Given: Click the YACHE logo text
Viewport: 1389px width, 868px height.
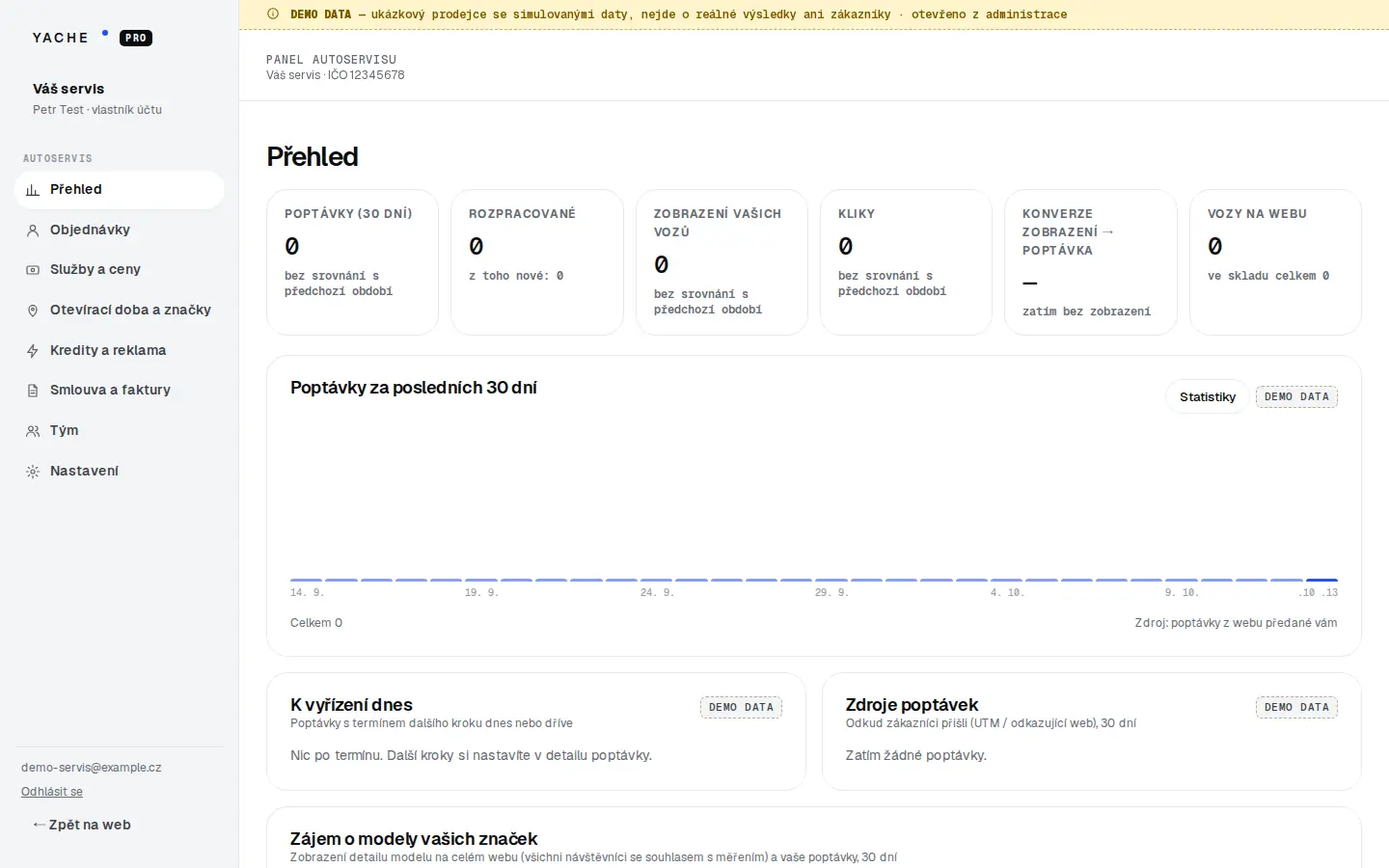Looking at the screenshot, I should 61,38.
